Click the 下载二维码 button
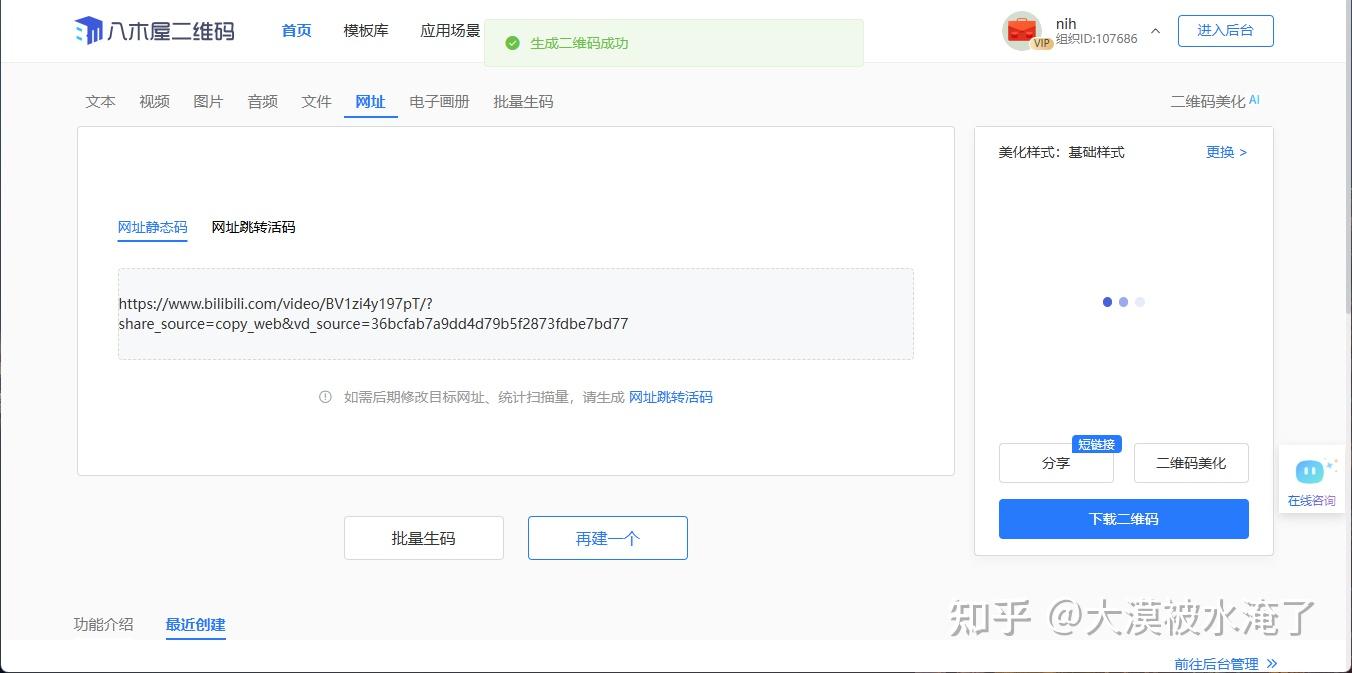 1124,519
